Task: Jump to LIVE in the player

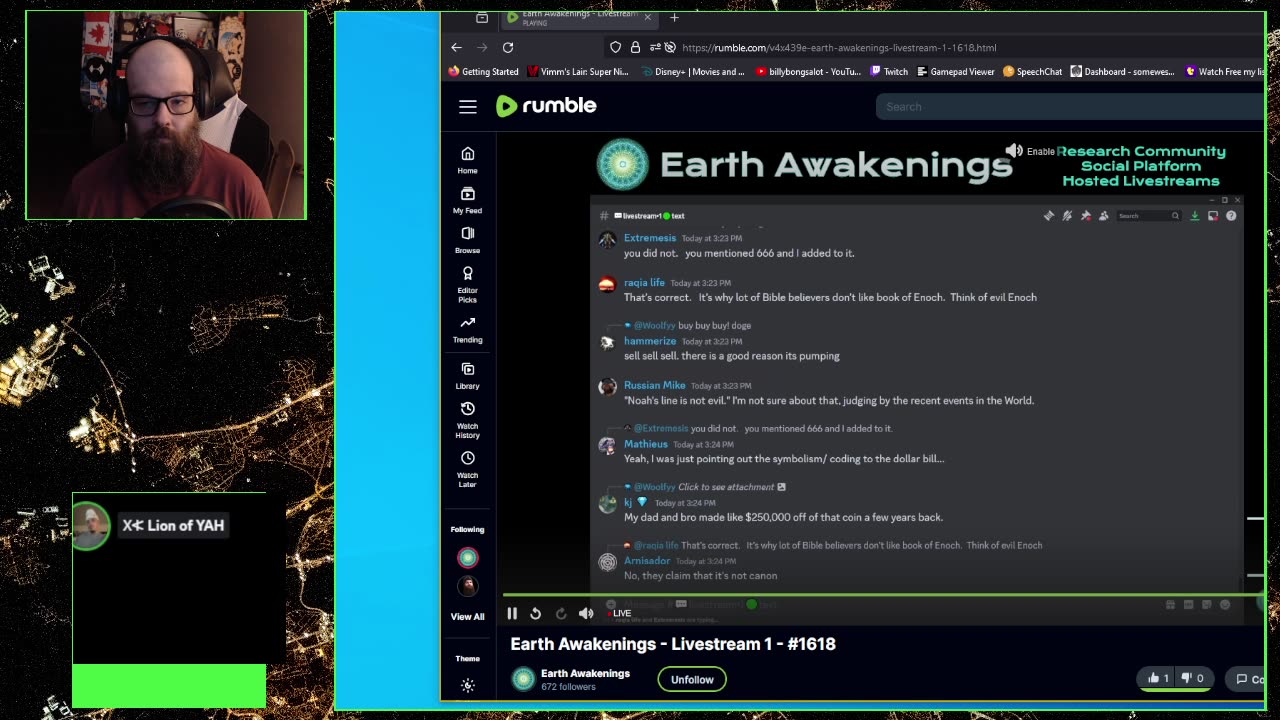Action: coord(620,613)
